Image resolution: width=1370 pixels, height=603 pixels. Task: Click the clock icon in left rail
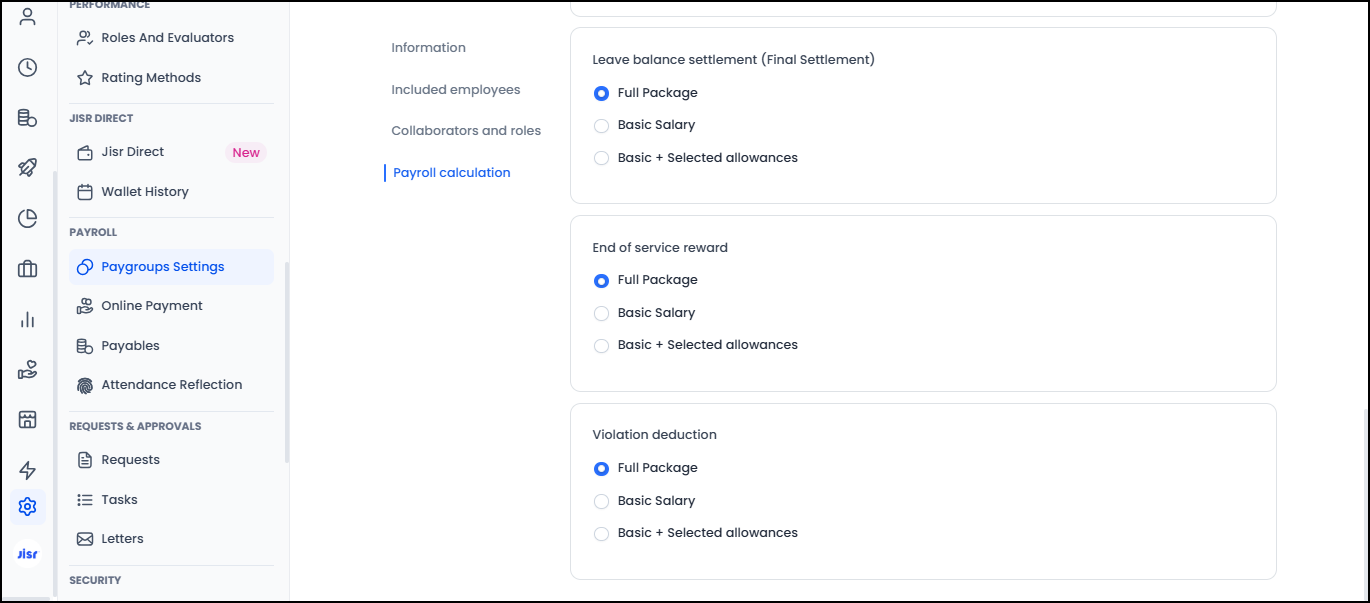click(28, 68)
